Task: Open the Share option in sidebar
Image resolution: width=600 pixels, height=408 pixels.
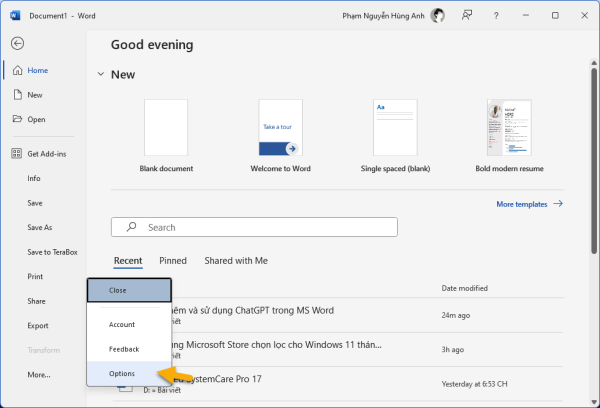Action: (36, 301)
